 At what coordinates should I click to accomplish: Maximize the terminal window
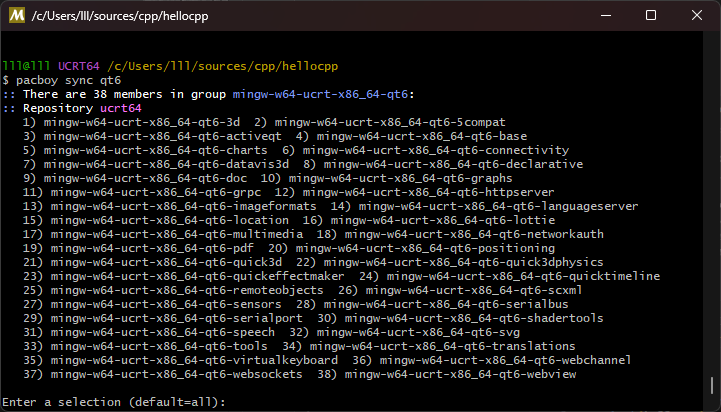(x=651, y=16)
